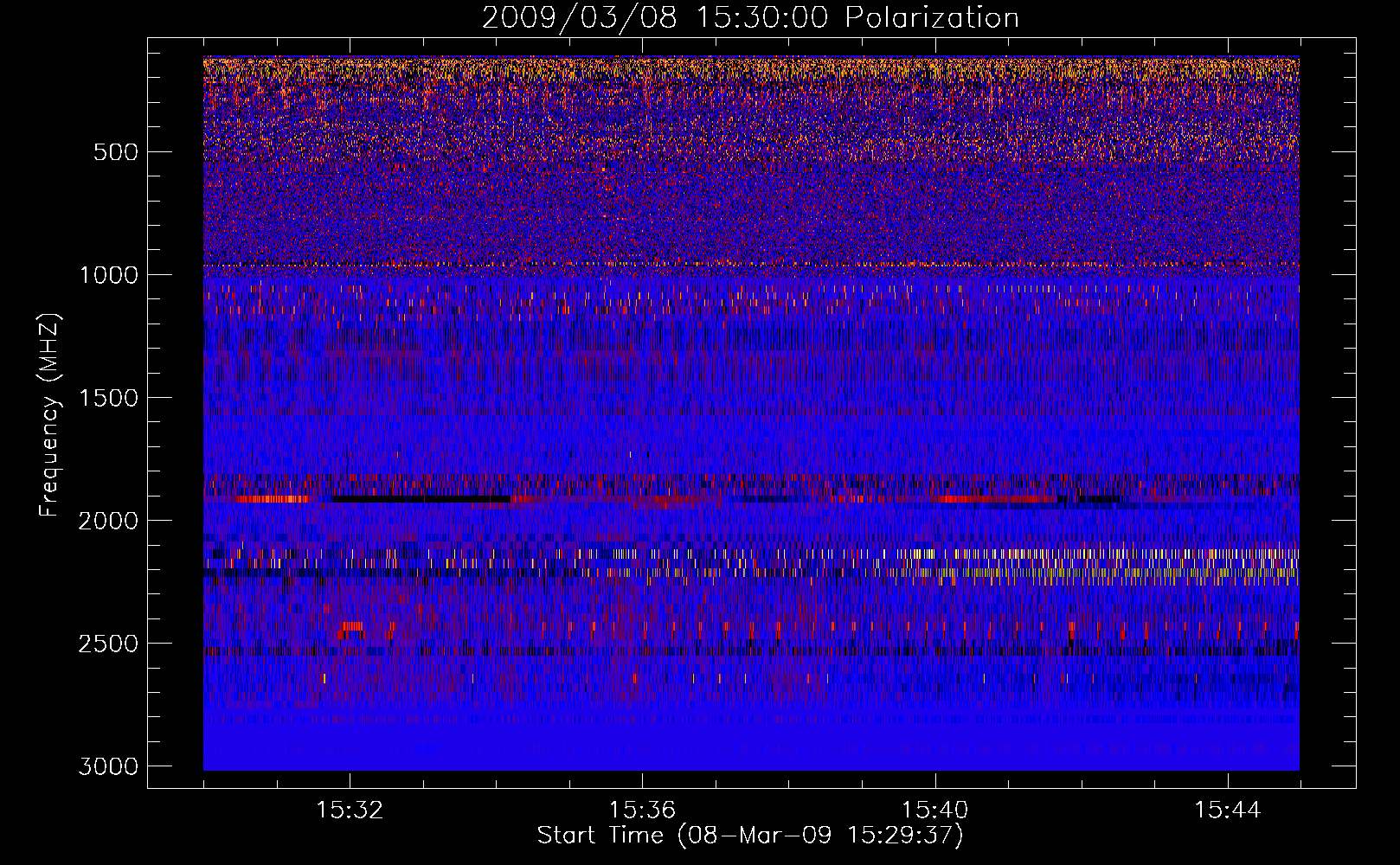The width and height of the screenshot is (1400, 865).
Task: Click the 1500 frequency tick label
Action: 108,398
